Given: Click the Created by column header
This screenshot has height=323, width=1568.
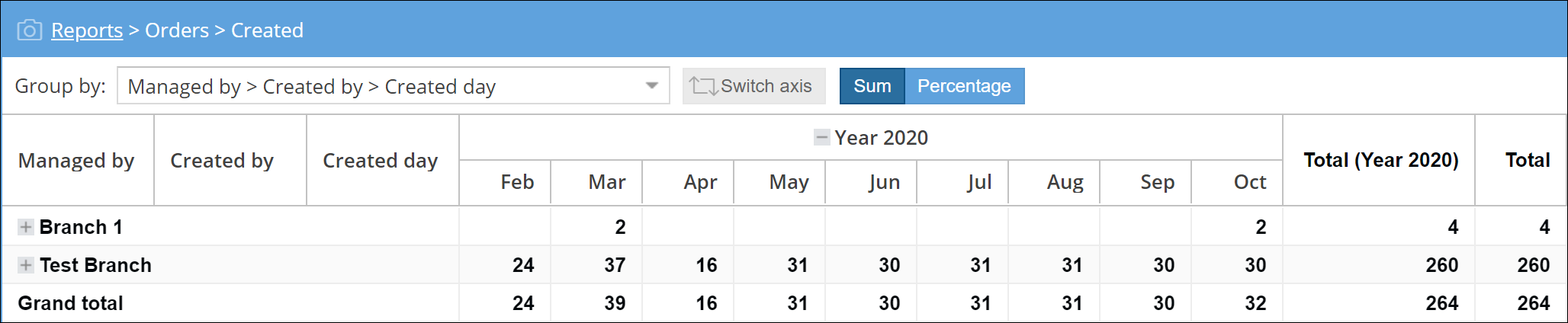Looking at the screenshot, I should (x=222, y=161).
